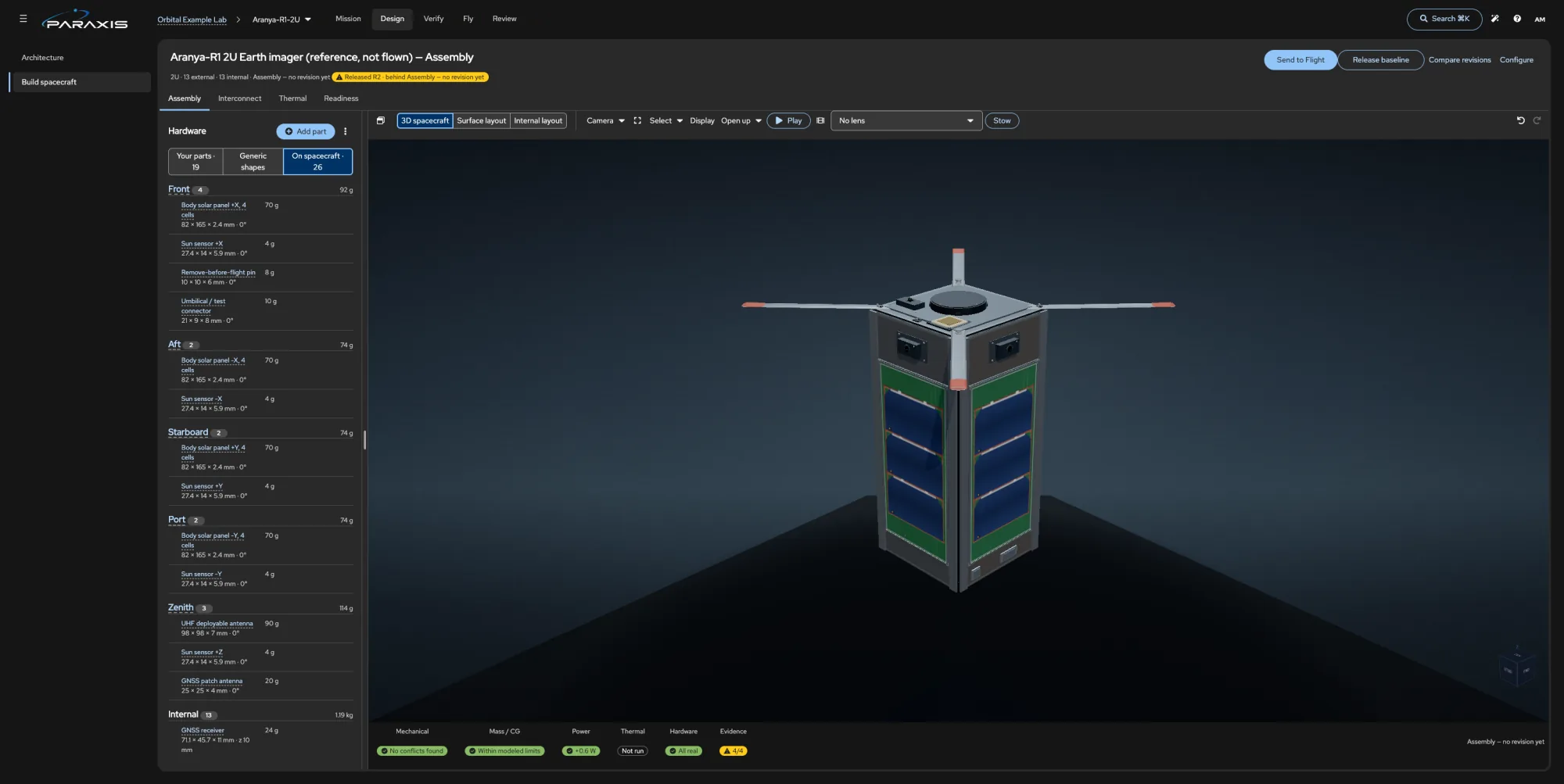Open the Orbital Example Lab breadcrumb link

(192, 20)
